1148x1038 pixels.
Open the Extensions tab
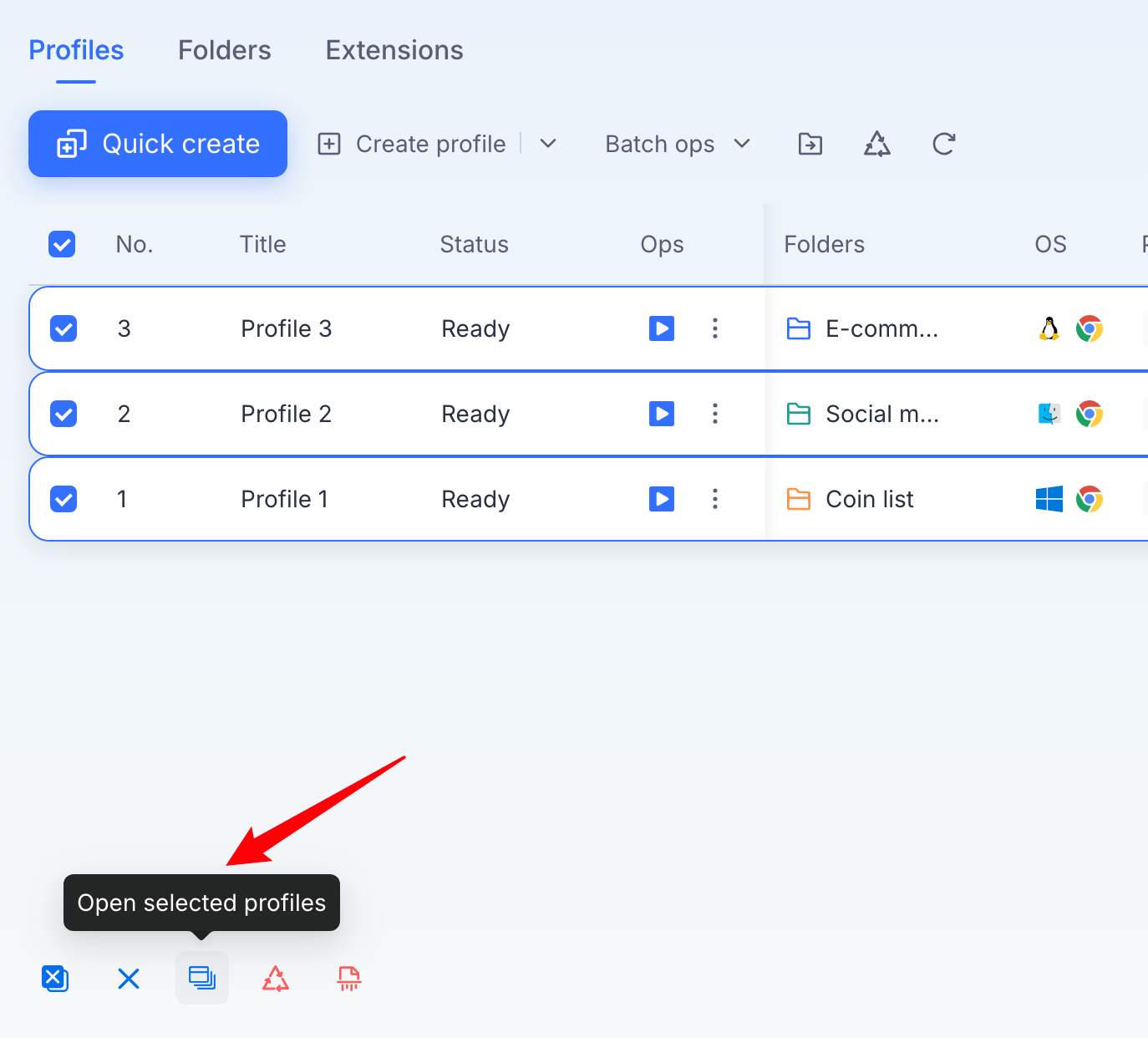[394, 50]
